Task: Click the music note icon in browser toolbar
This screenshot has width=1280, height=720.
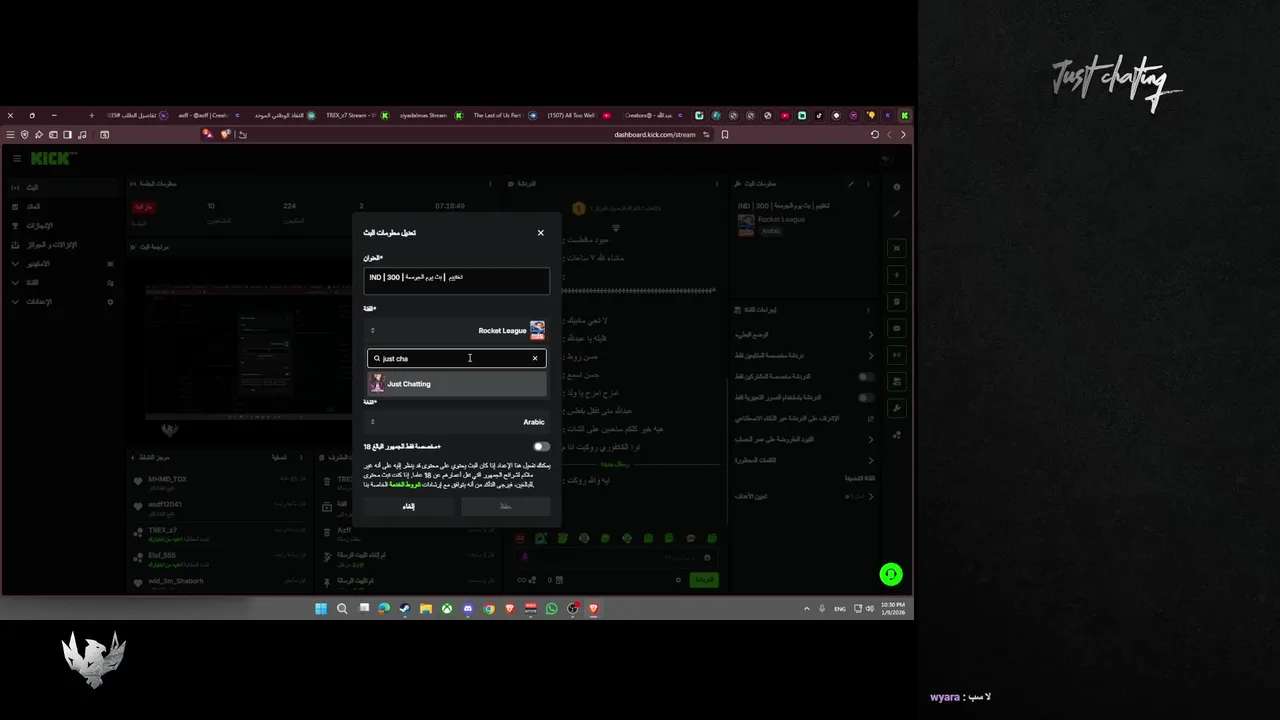Action: point(82,135)
